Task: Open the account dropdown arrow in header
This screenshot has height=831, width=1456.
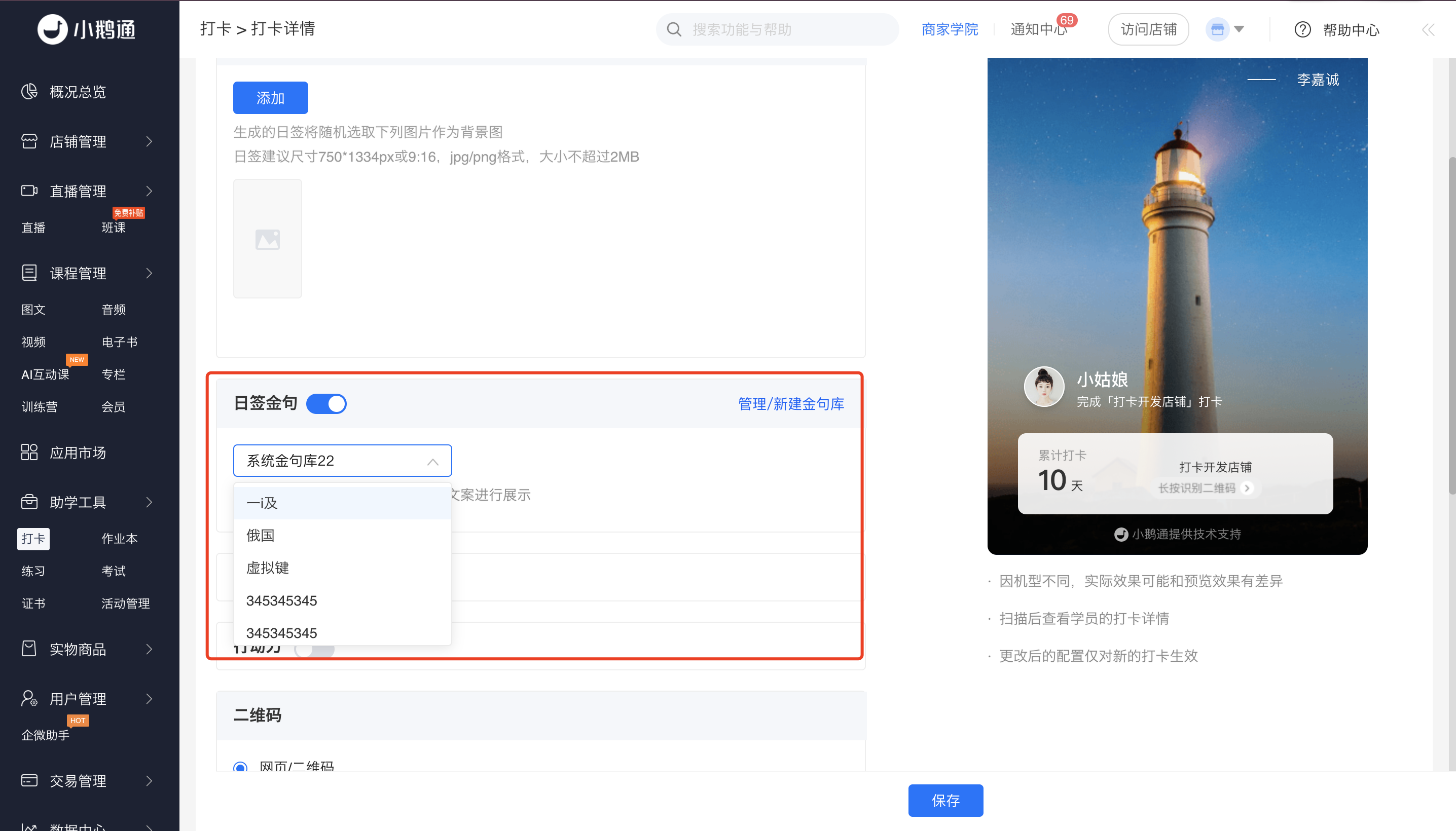Action: pos(1239,29)
